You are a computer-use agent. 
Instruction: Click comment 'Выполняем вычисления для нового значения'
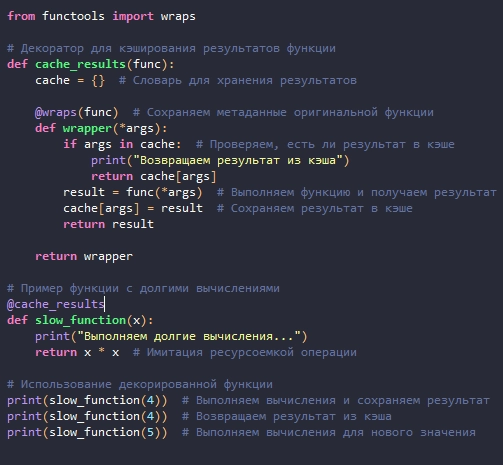pos(329,432)
